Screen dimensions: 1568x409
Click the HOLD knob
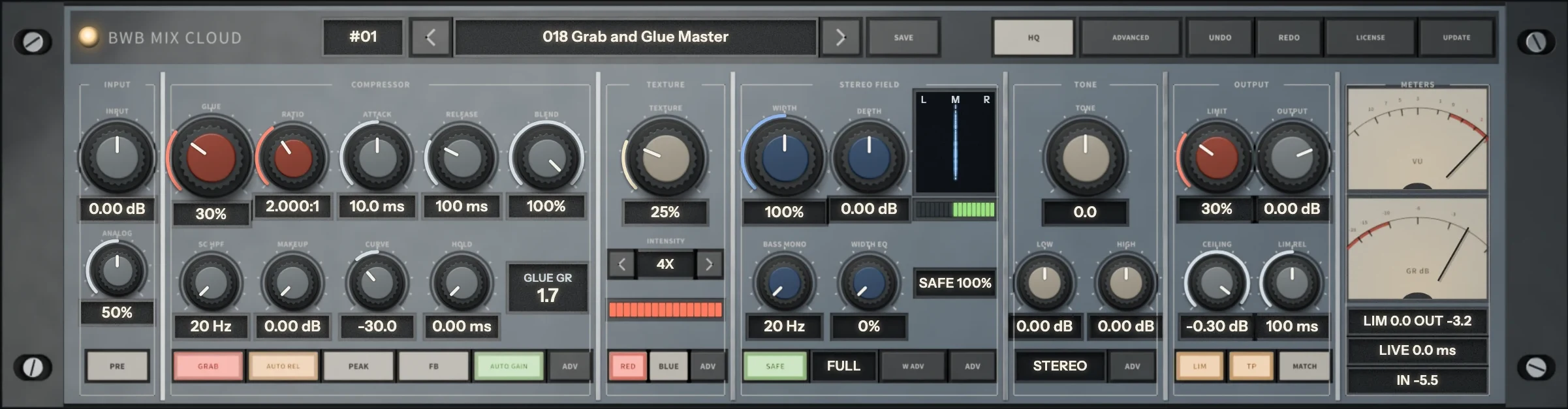click(462, 284)
